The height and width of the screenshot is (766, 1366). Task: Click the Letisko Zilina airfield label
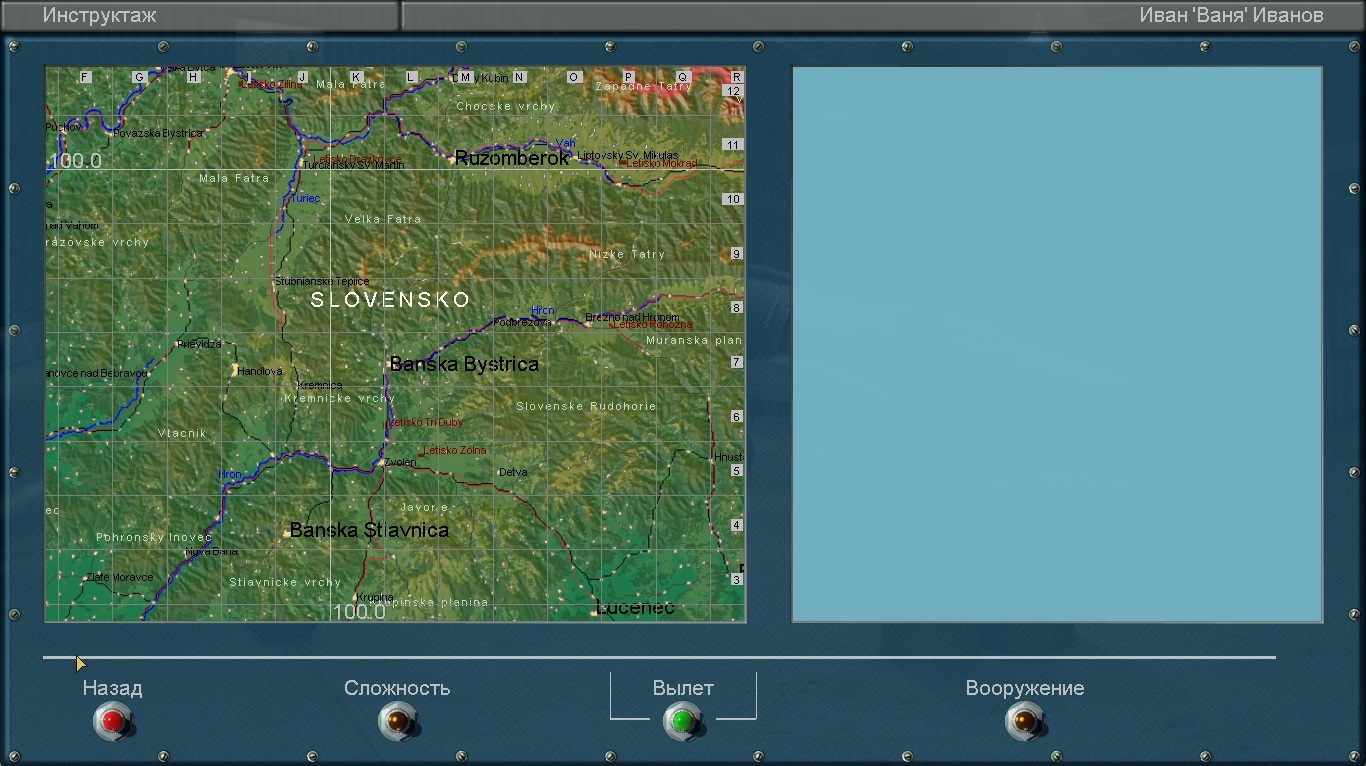[272, 85]
